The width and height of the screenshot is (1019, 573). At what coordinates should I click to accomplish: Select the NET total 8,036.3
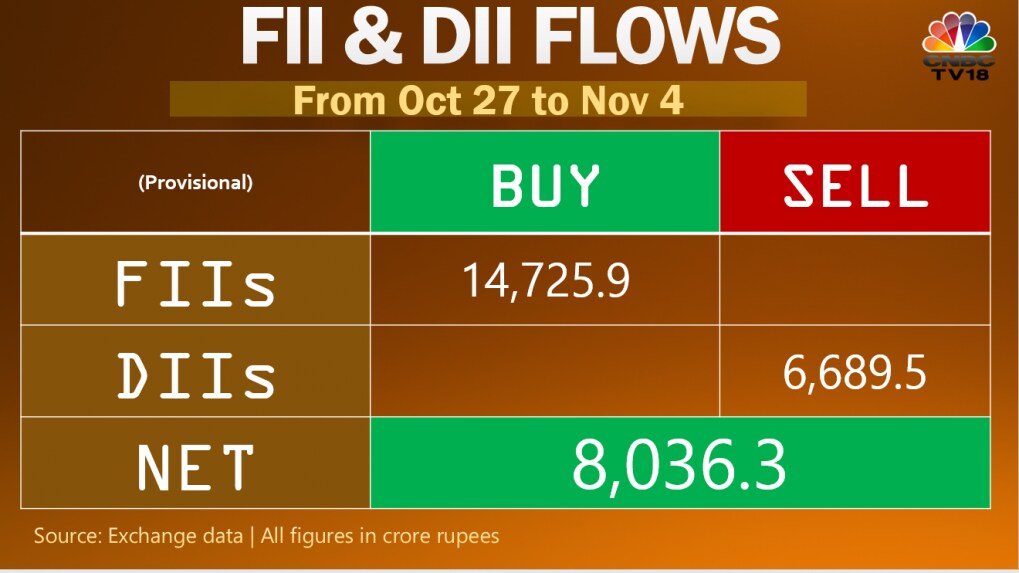[680, 465]
